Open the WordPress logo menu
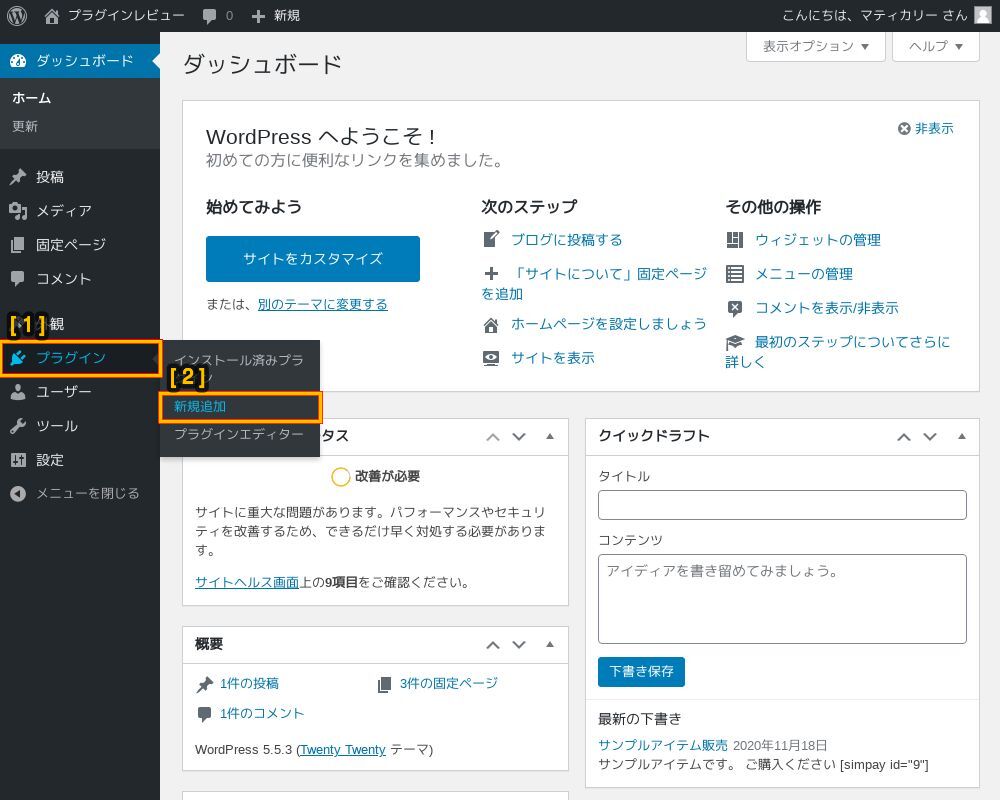This screenshot has height=800, width=1000. pos(17,15)
